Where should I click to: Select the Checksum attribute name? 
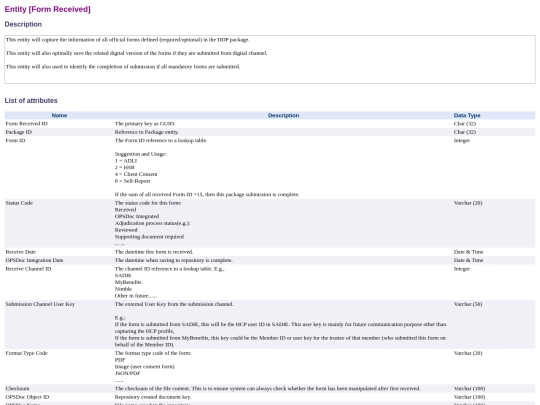click(18, 388)
